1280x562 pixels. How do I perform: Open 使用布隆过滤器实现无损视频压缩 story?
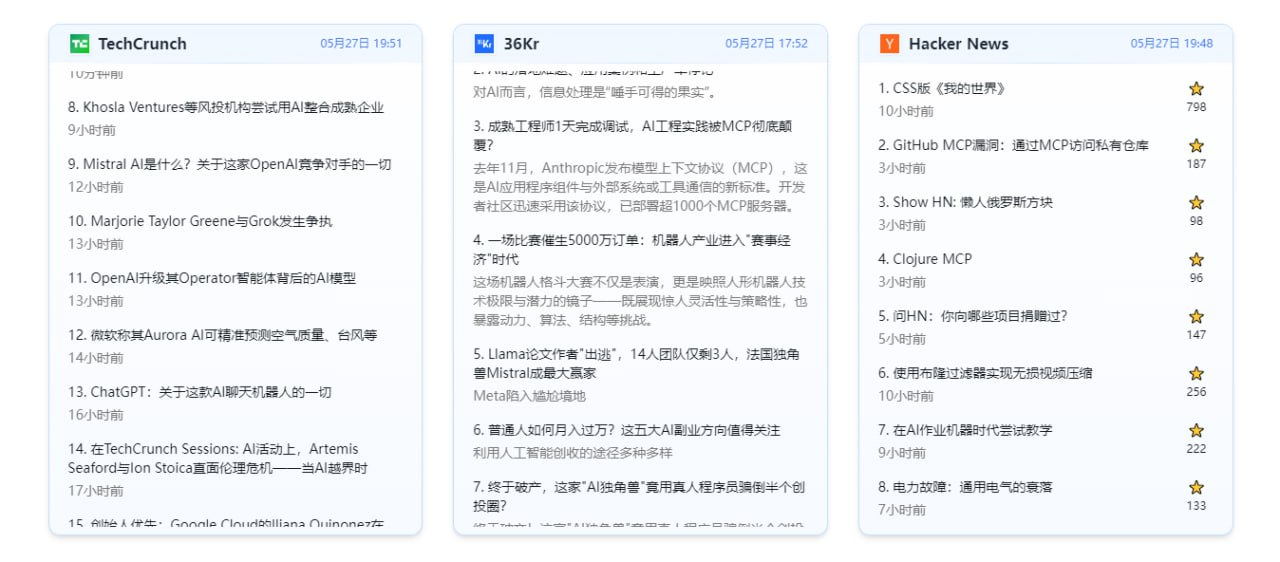pyautogui.click(x=985, y=373)
